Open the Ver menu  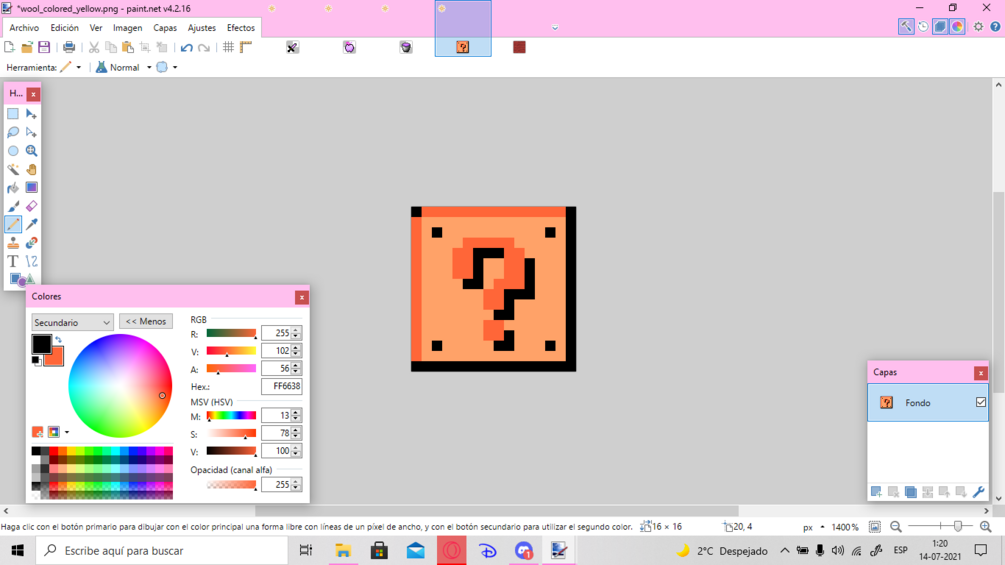(96, 28)
